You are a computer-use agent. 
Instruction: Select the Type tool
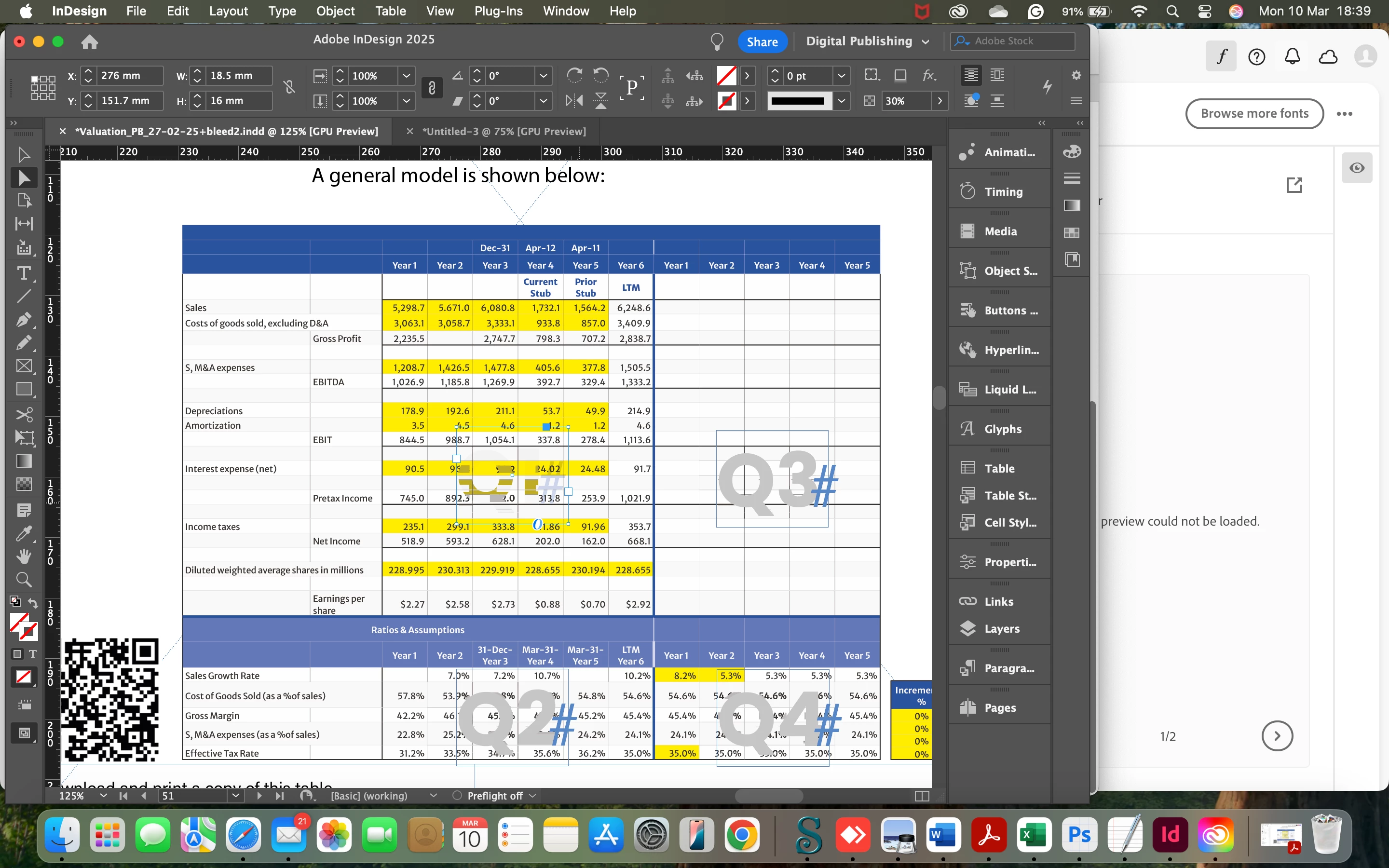pyautogui.click(x=24, y=273)
